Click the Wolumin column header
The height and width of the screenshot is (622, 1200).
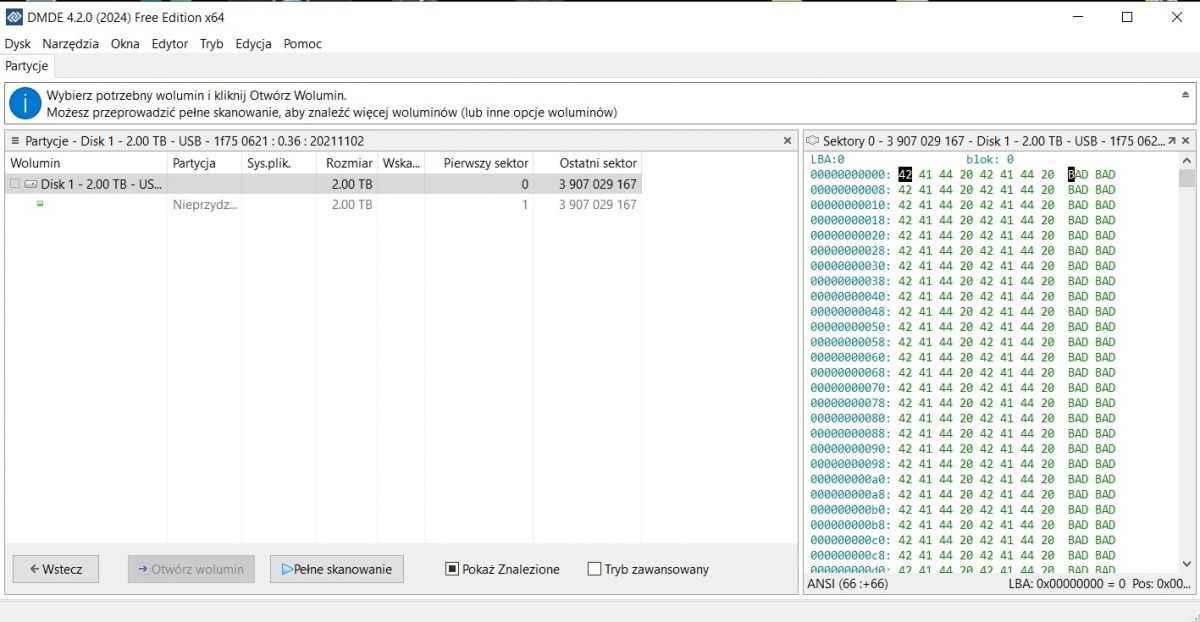[86, 162]
